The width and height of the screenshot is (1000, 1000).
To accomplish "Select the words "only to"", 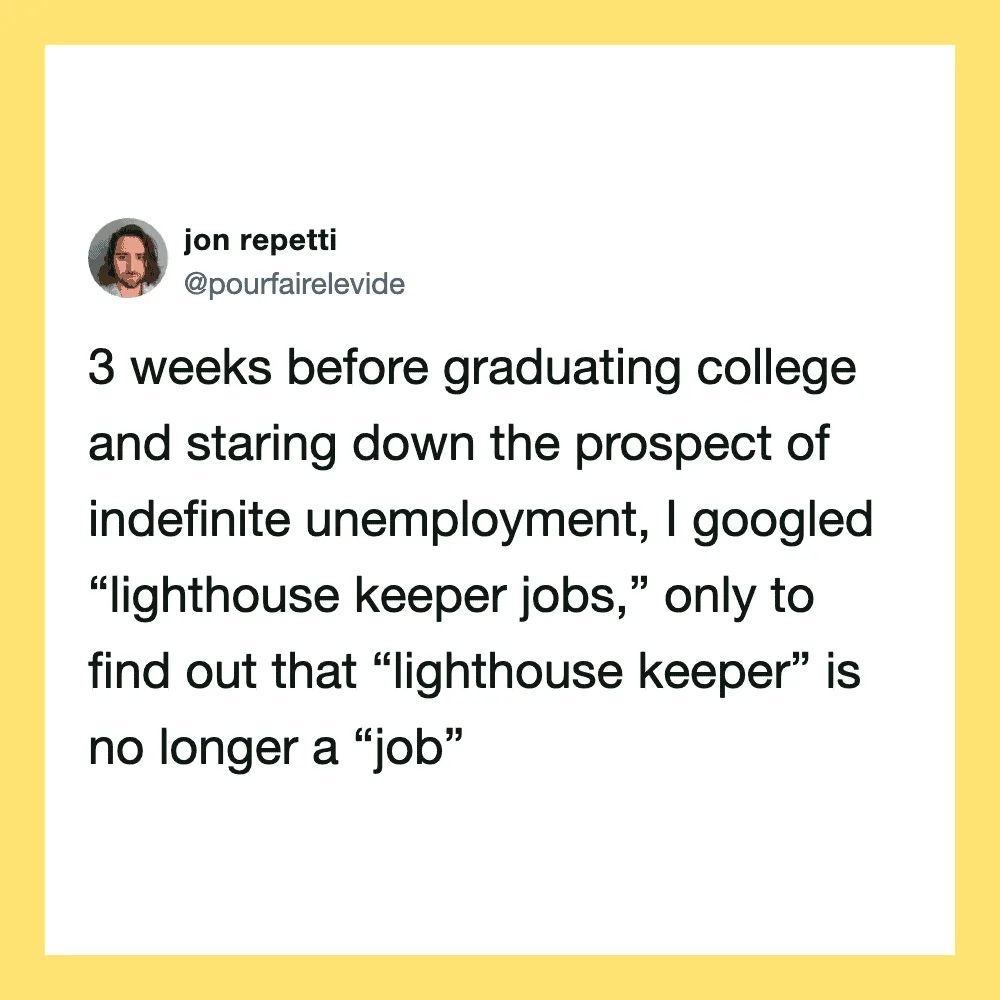I will pyautogui.click(x=739, y=598).
